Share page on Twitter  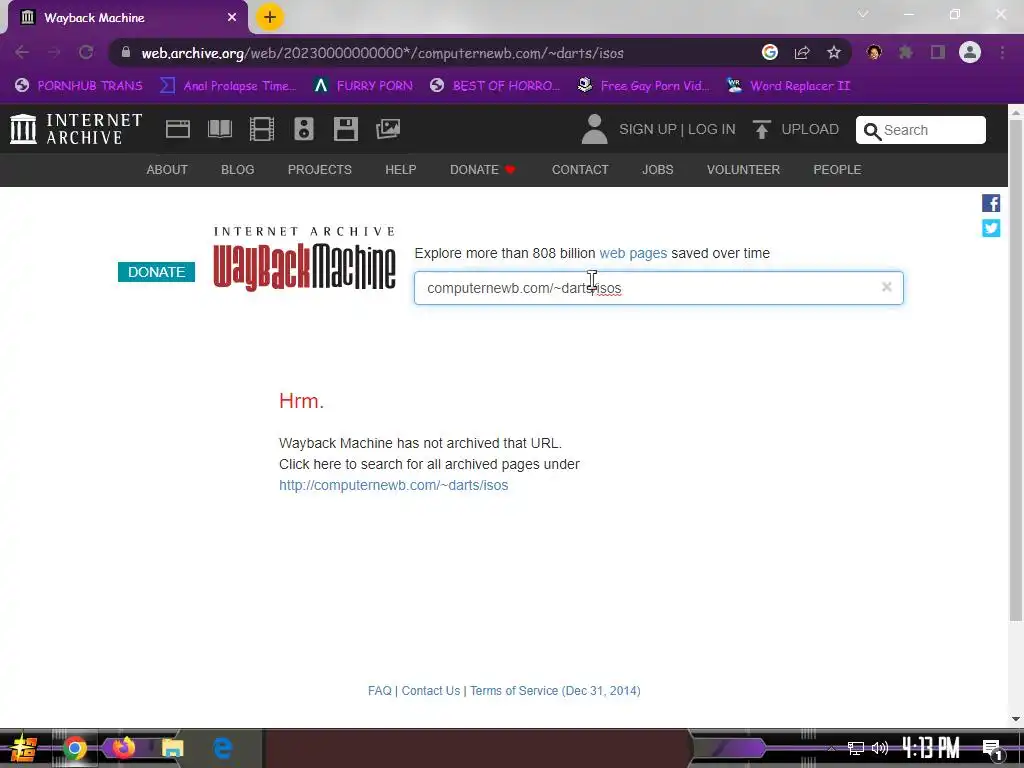point(991,228)
